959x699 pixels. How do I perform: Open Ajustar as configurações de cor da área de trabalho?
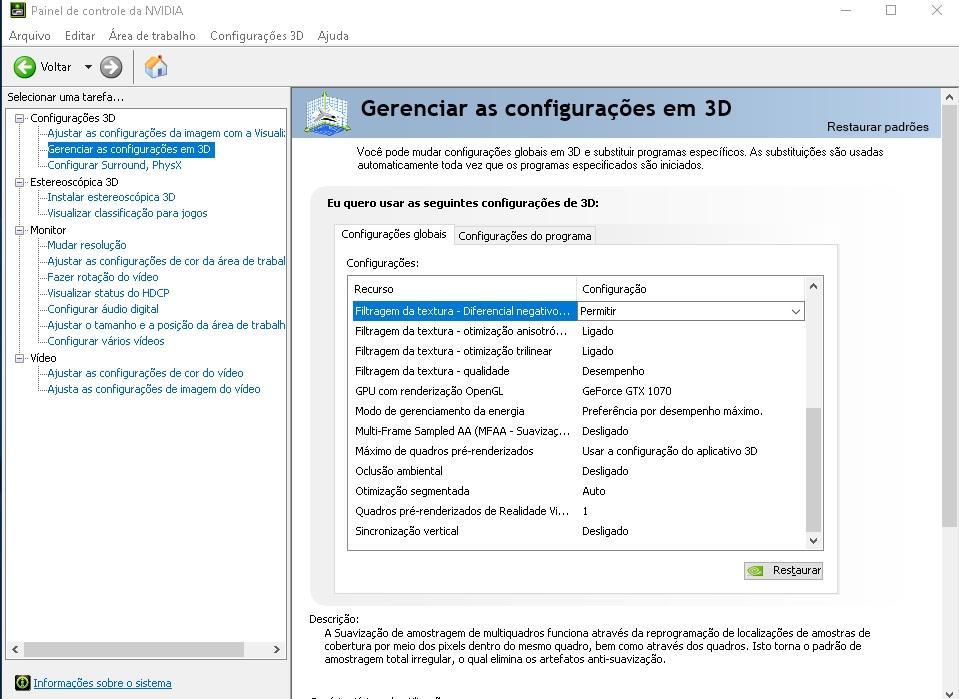pos(166,261)
